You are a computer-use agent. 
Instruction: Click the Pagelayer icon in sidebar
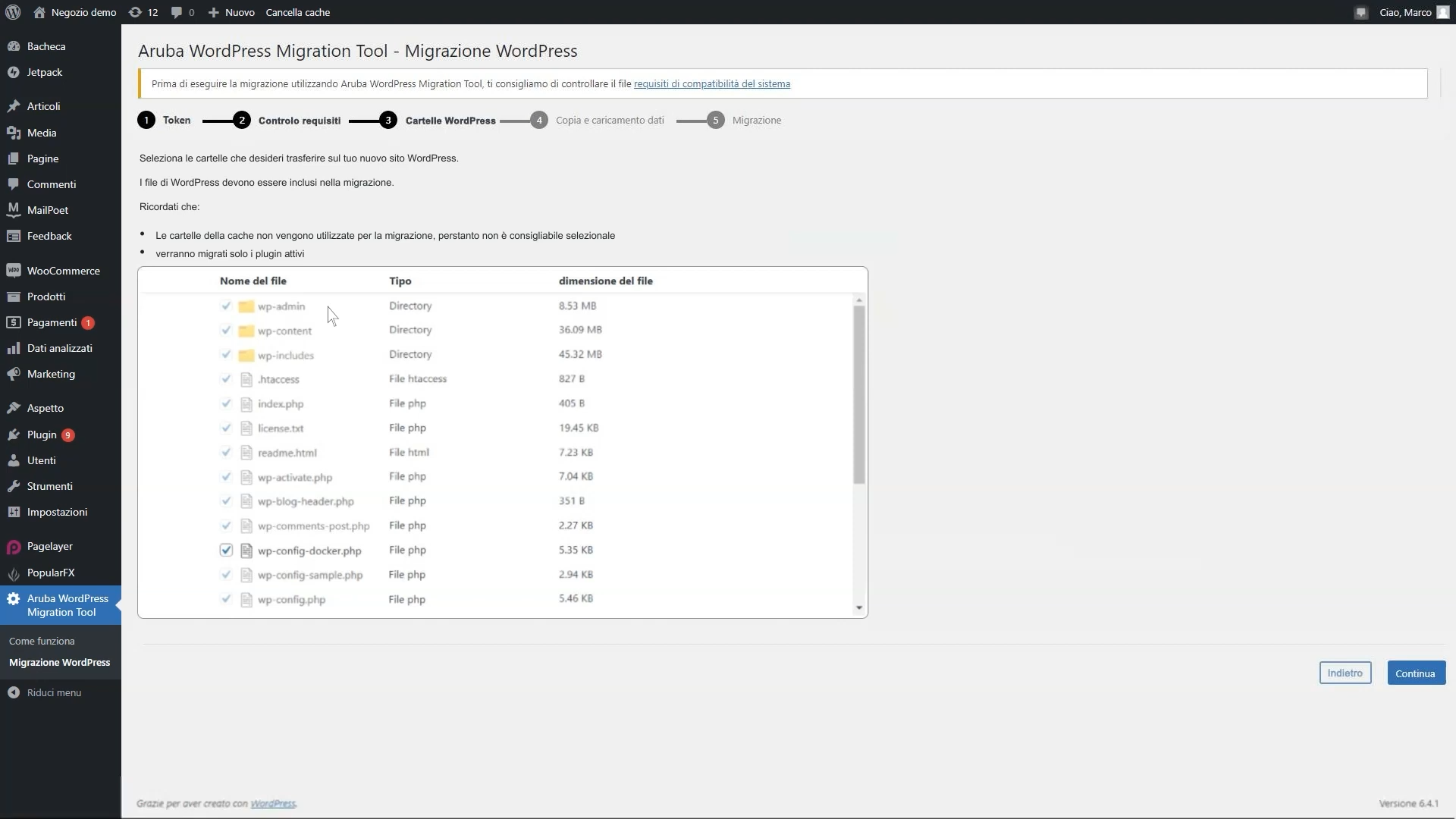[14, 547]
